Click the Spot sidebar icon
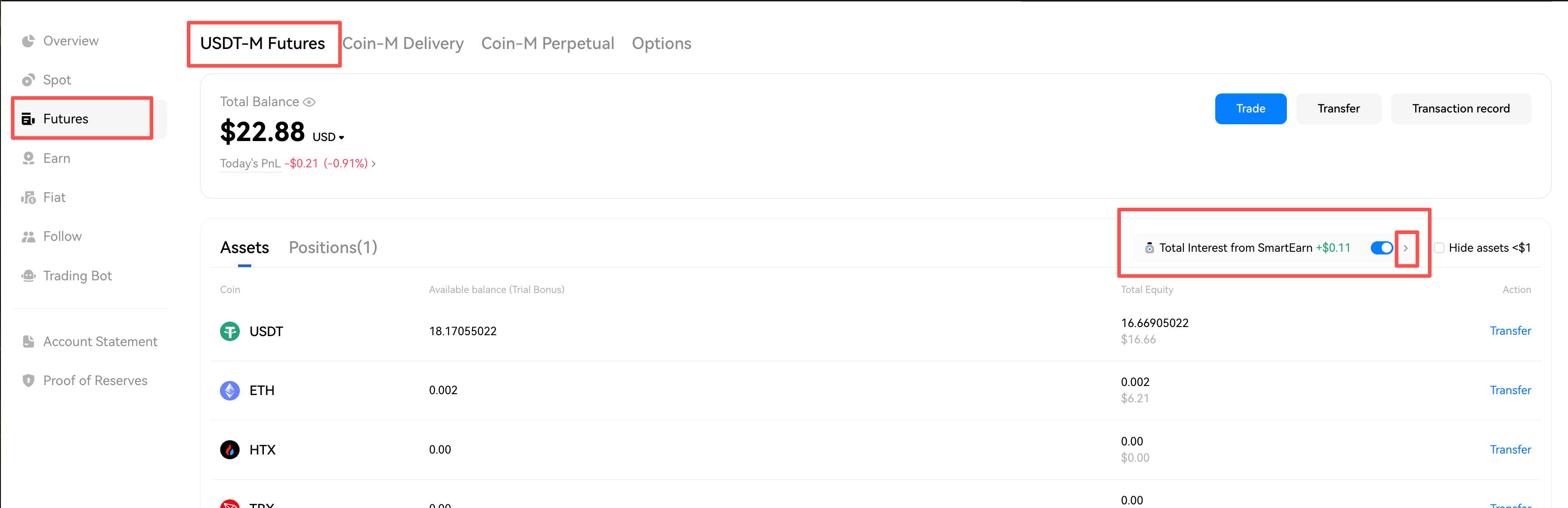Image resolution: width=1568 pixels, height=508 pixels. [x=28, y=80]
